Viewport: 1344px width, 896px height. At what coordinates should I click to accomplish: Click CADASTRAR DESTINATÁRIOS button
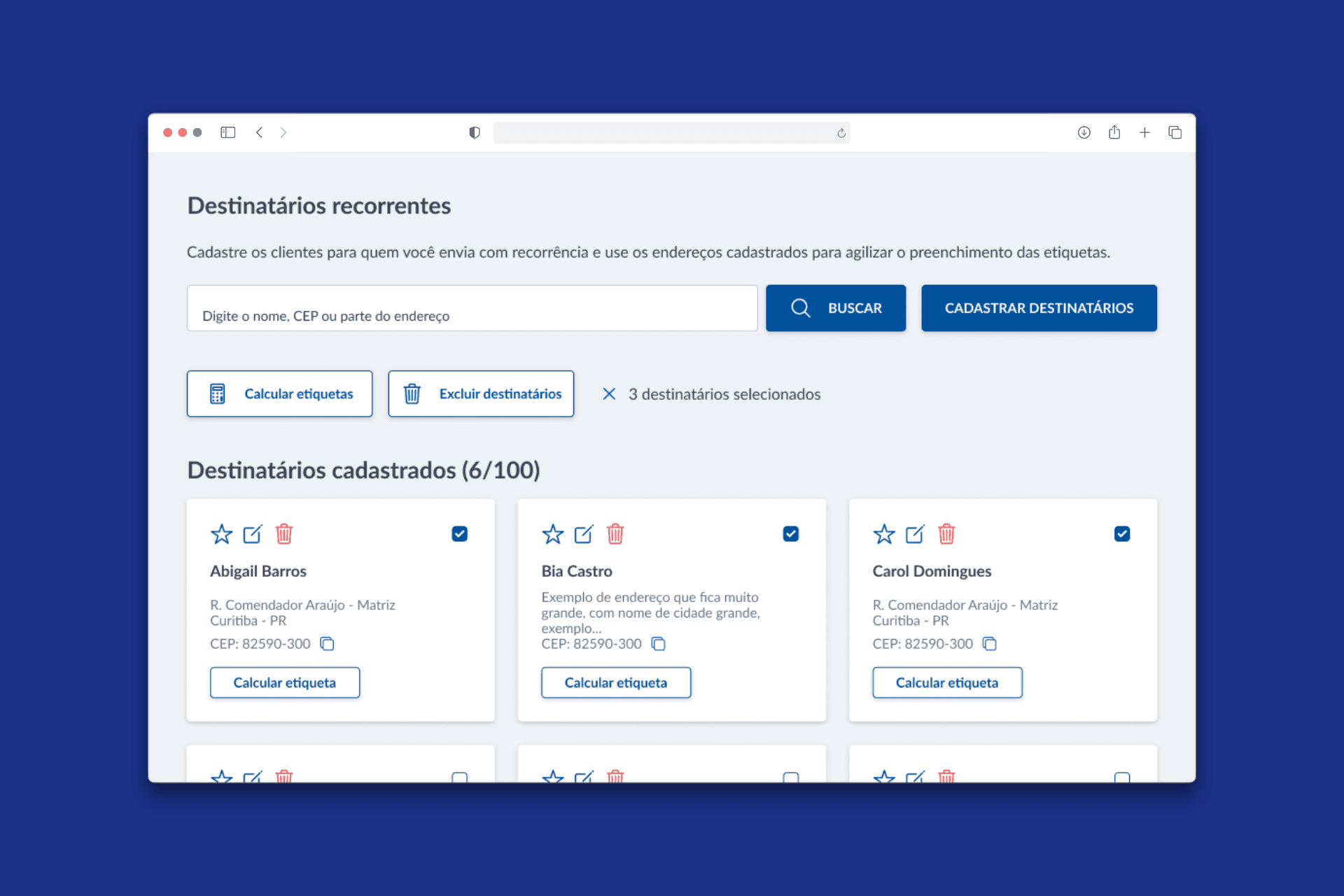(x=1038, y=308)
